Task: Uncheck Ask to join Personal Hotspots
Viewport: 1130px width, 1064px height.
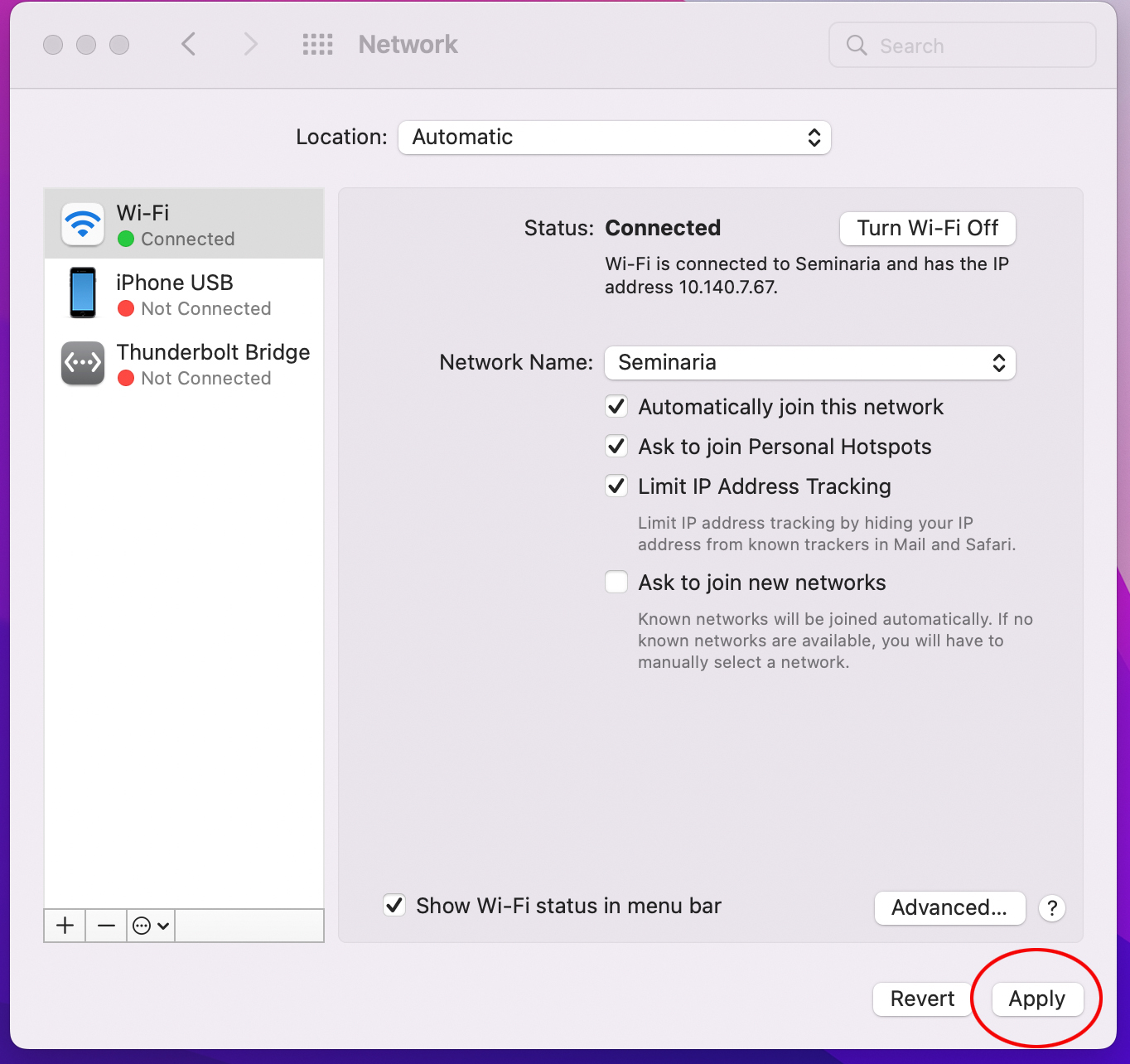Action: click(x=616, y=446)
